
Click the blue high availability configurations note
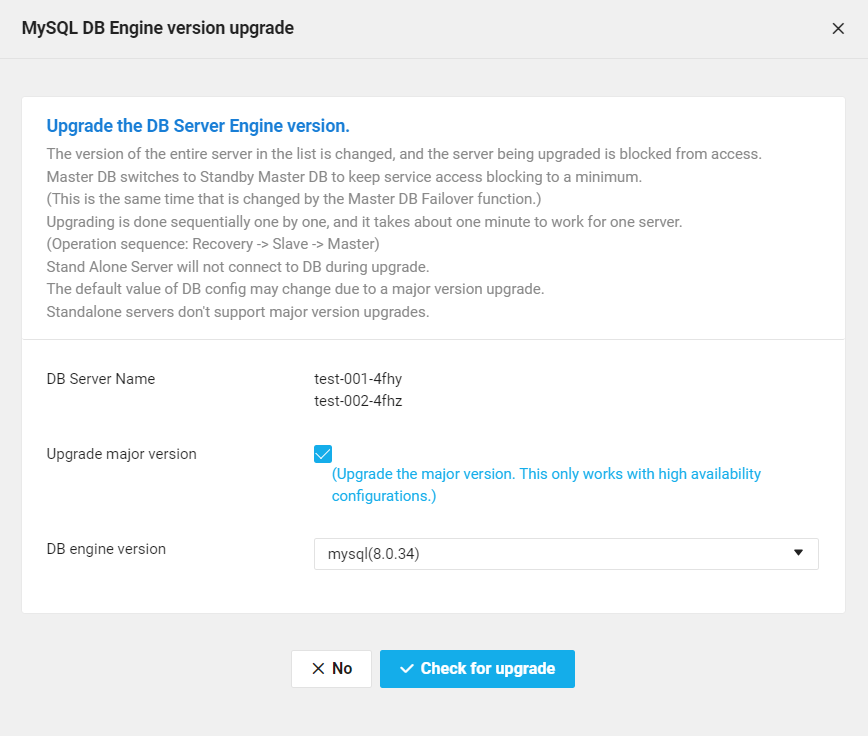pos(546,485)
